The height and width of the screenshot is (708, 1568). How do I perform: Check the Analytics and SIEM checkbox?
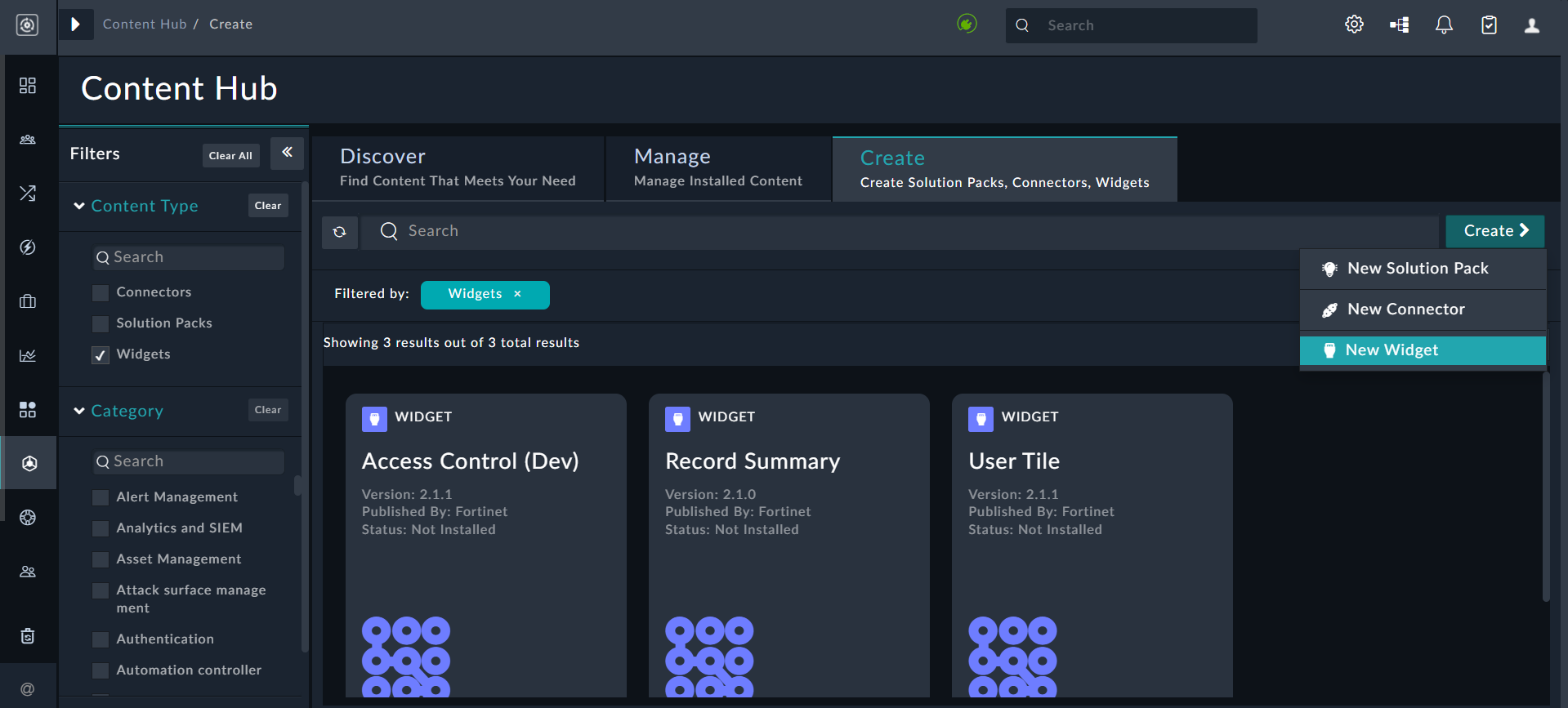pos(101,529)
